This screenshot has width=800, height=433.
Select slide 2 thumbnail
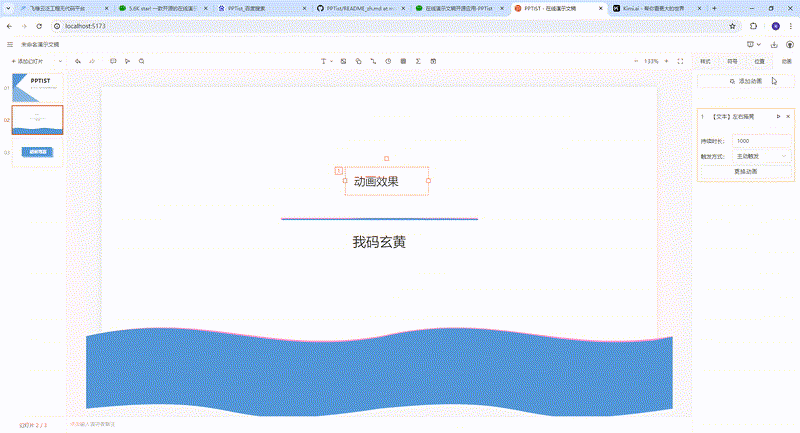pyautogui.click(x=37, y=120)
